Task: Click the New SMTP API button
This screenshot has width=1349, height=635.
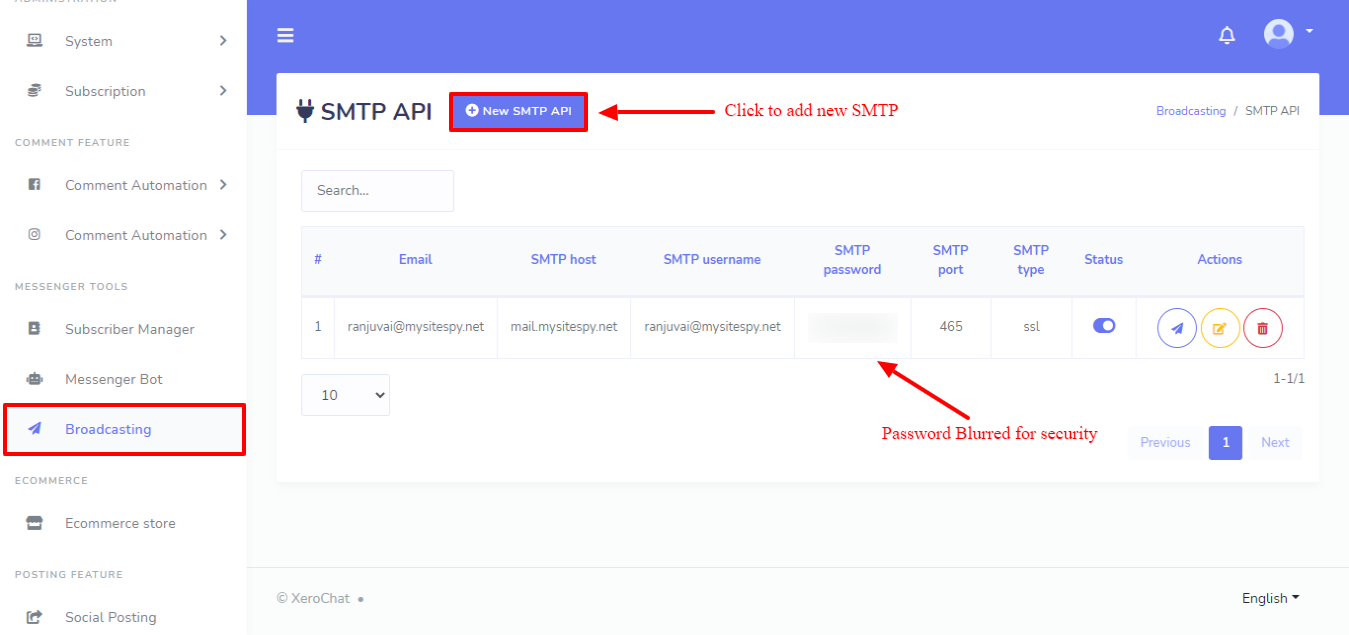Action: pyautogui.click(x=518, y=111)
